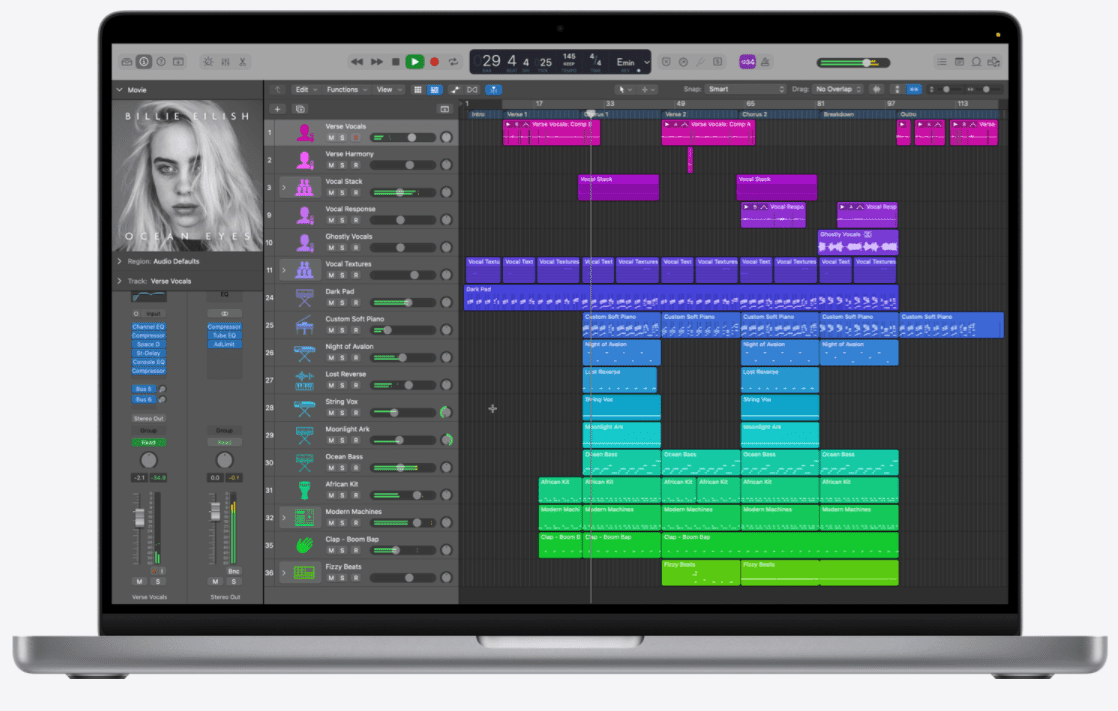Mute the Verse Vocals track
This screenshot has width=1118, height=711.
(329, 137)
